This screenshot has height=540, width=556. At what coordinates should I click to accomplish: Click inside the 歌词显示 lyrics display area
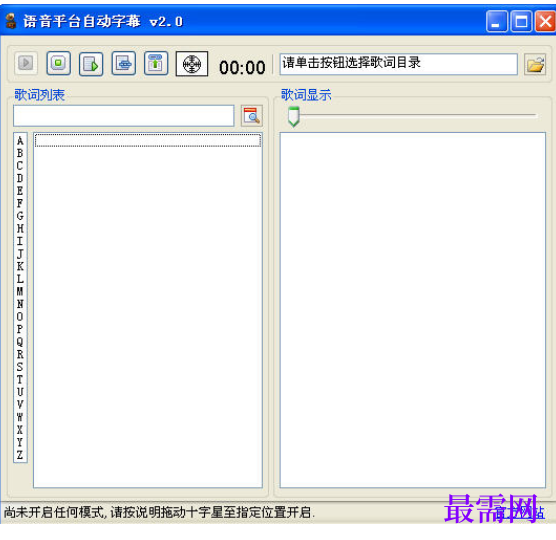click(x=412, y=310)
